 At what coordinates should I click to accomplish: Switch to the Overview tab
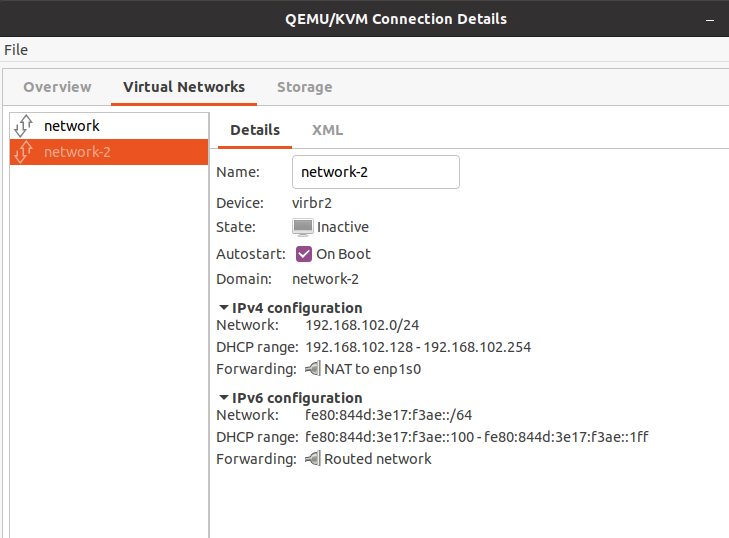pyautogui.click(x=57, y=87)
